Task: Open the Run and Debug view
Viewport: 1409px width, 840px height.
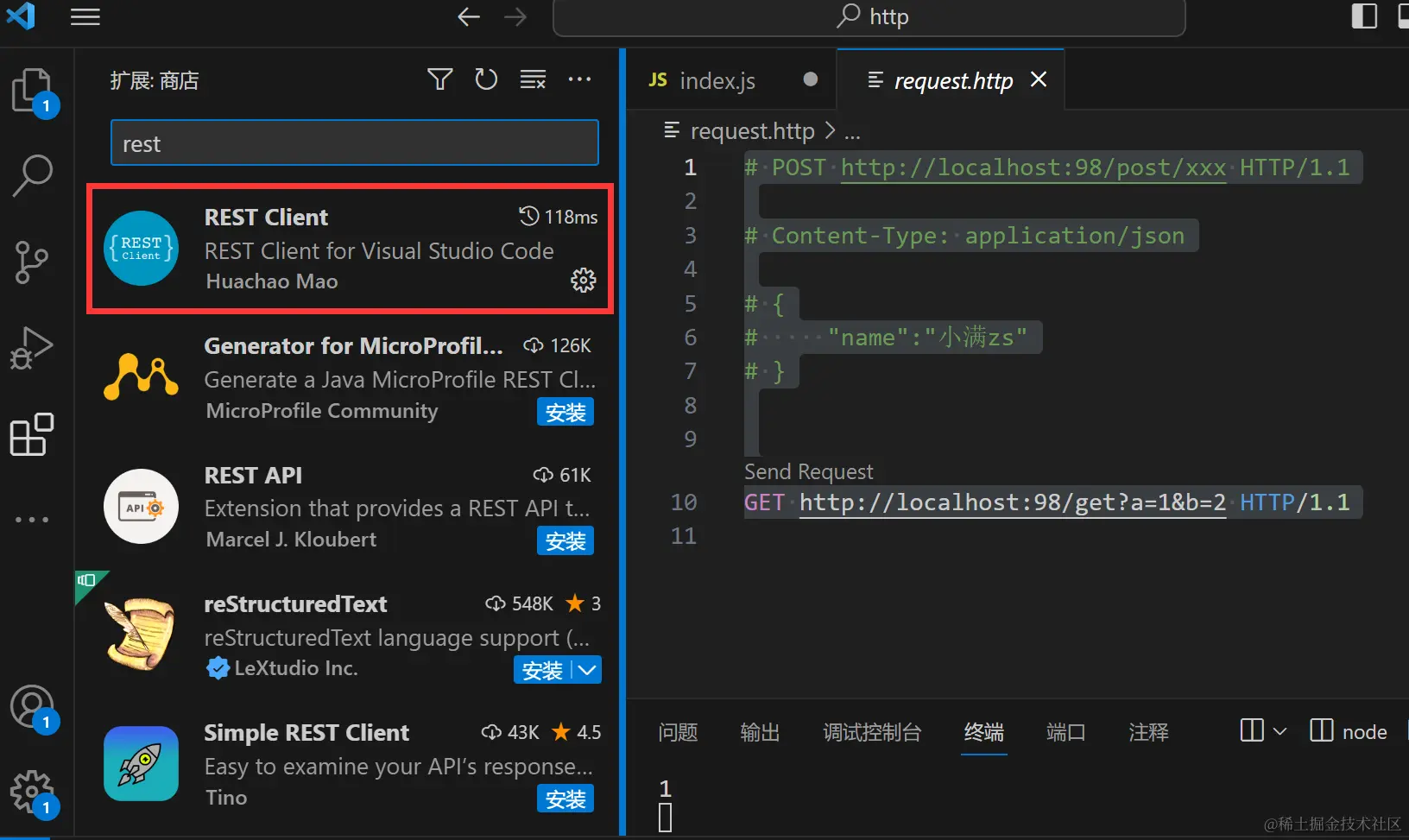Action: coord(32,348)
